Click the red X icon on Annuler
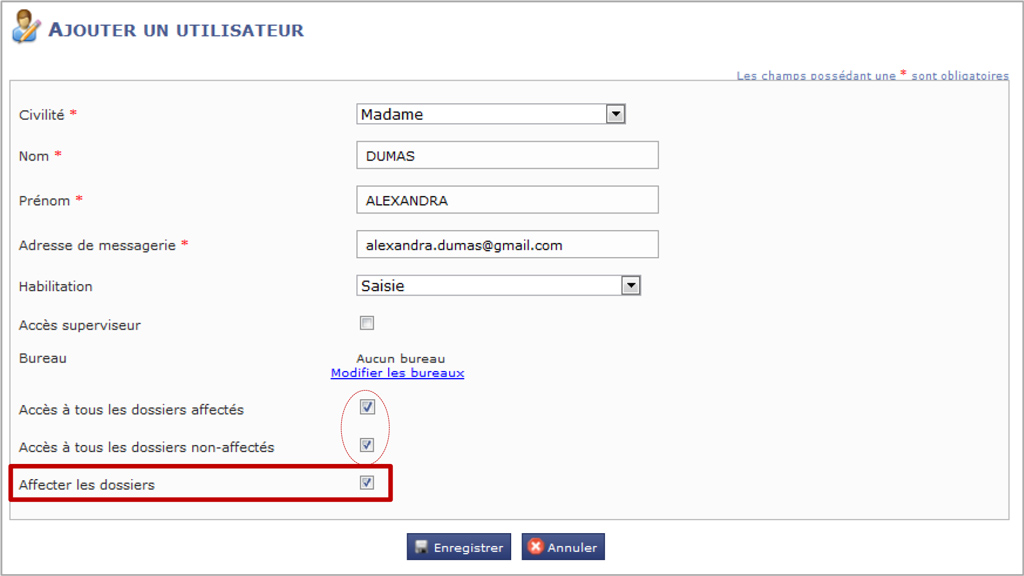 [536, 547]
